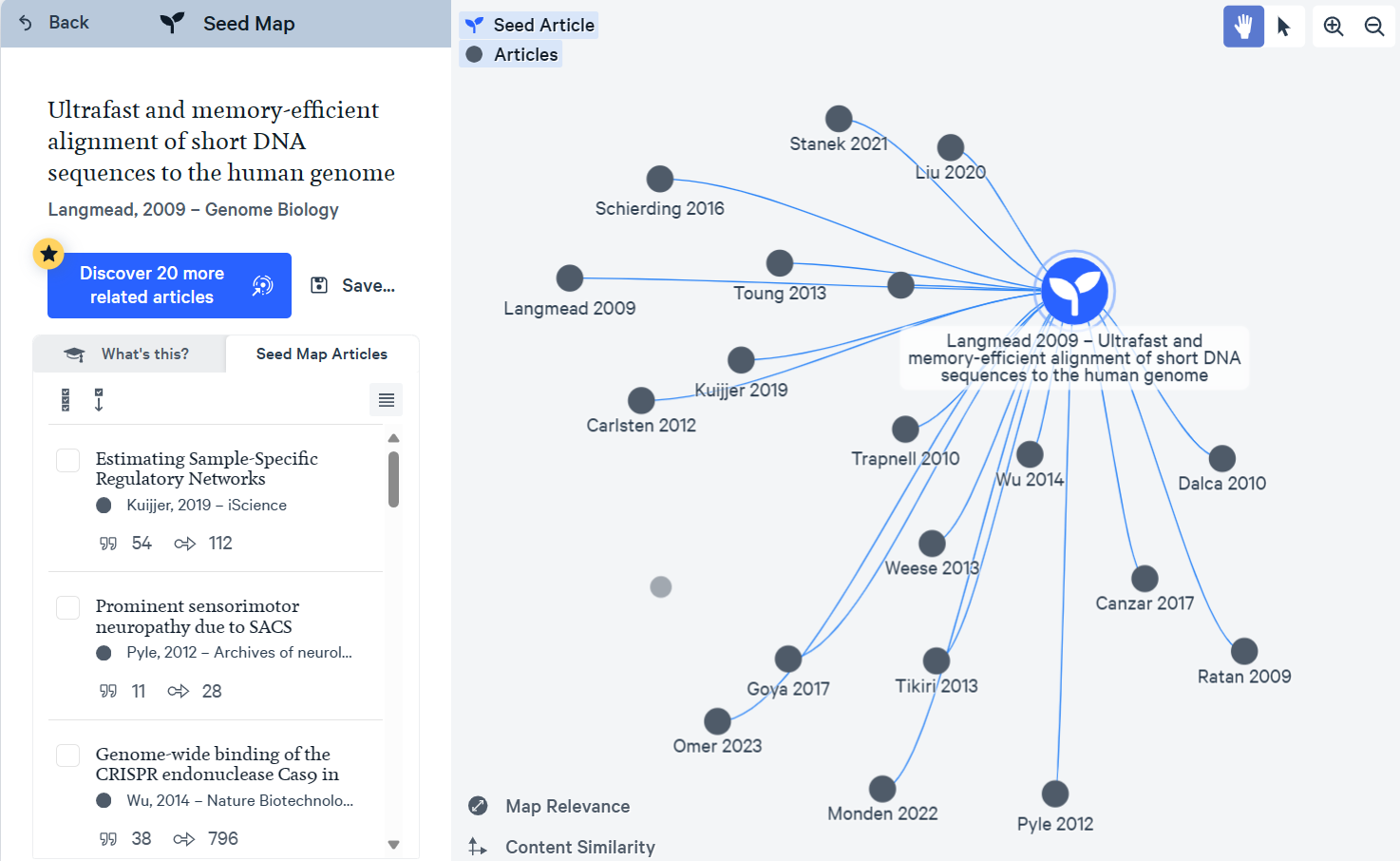Click the Save button
The image size is (1400, 861).
pos(353,285)
